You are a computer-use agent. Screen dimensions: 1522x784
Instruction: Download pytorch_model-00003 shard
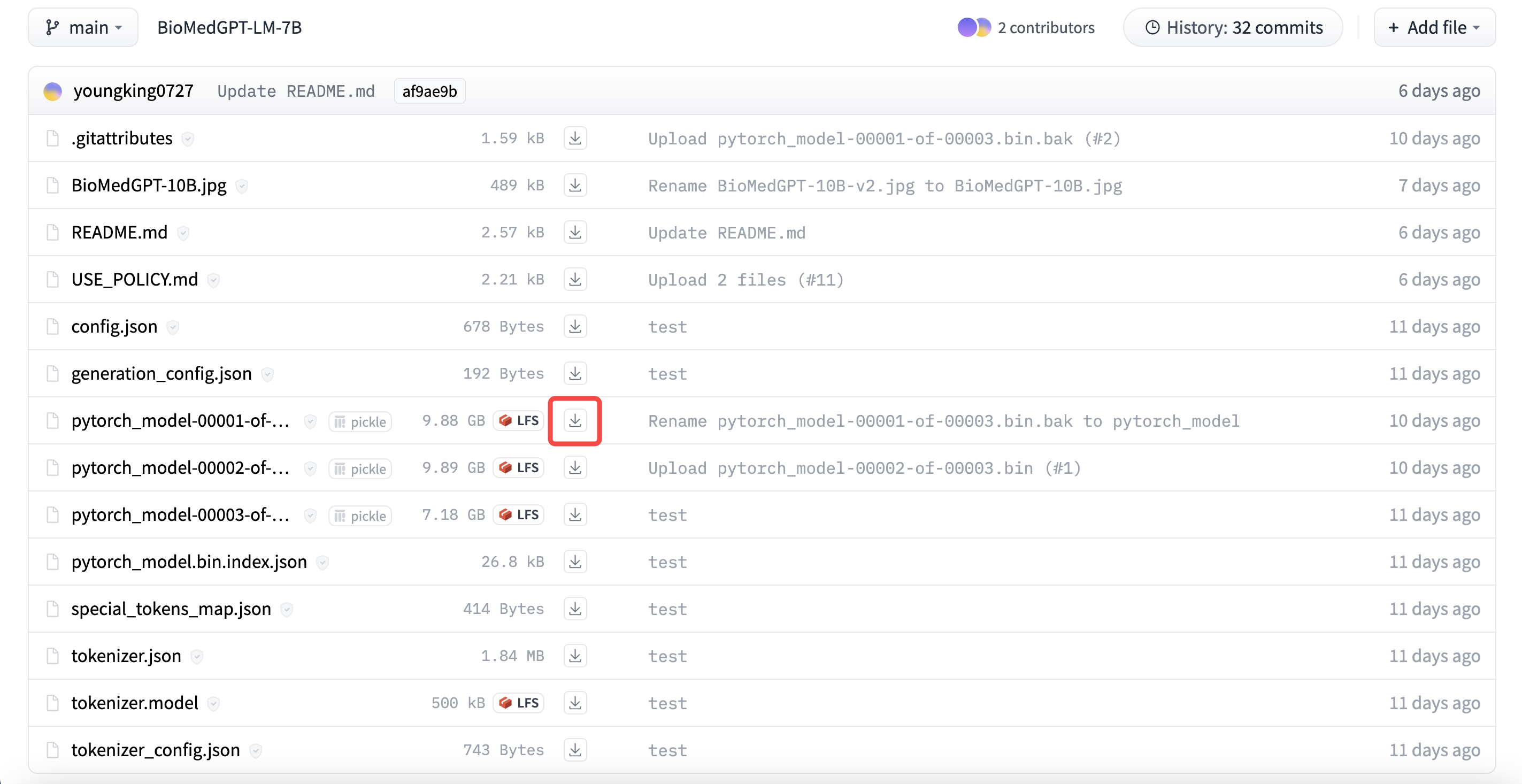575,514
